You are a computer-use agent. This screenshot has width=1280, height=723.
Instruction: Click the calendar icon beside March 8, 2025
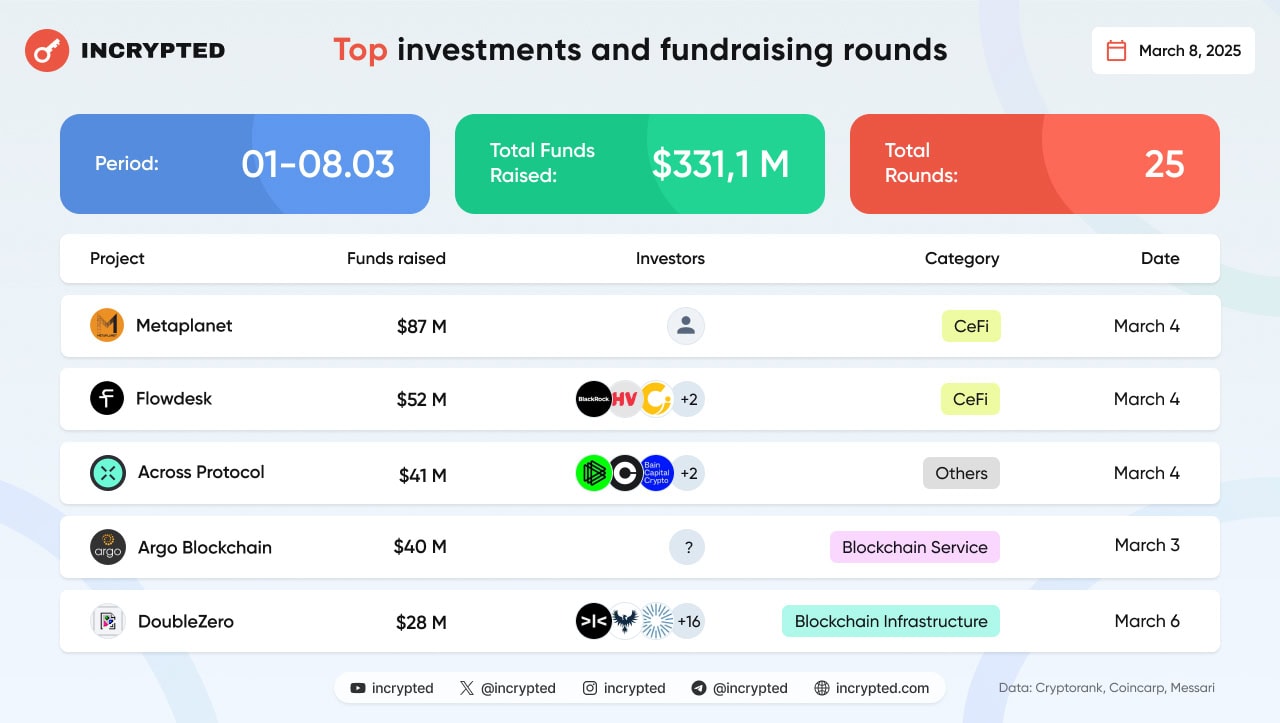1116,51
